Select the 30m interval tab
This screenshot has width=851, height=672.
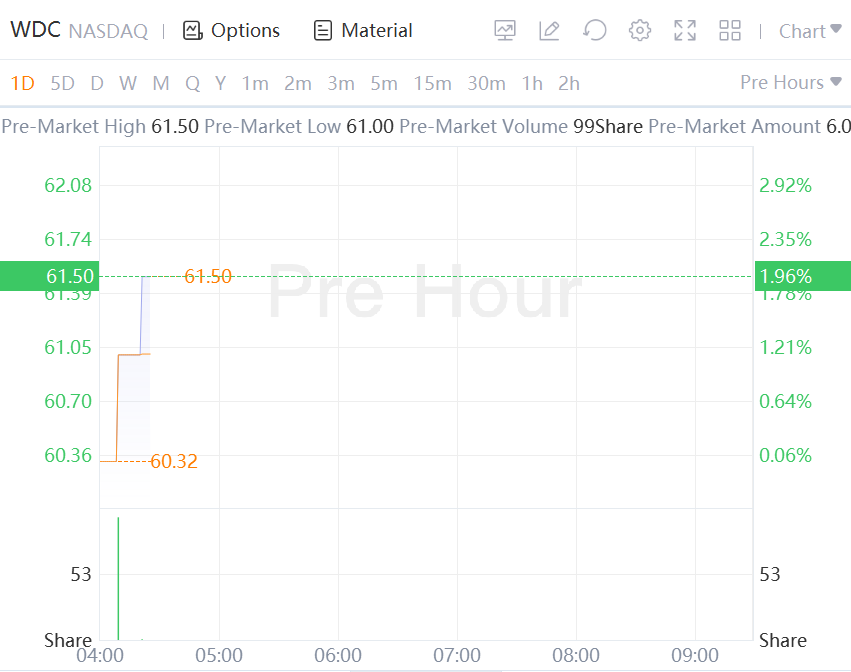[x=486, y=83]
